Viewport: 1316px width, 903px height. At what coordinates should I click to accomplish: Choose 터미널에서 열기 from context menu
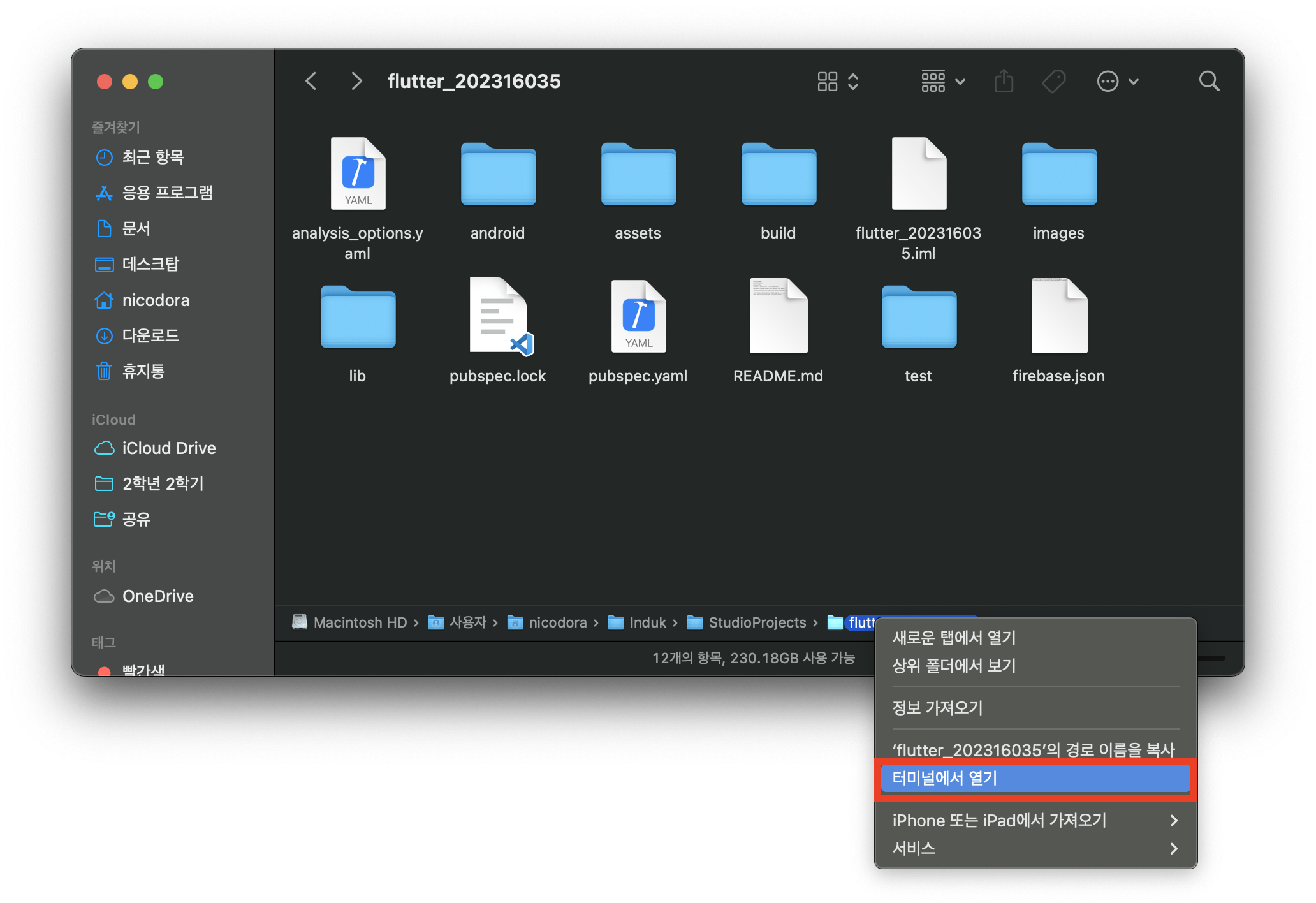(x=1034, y=778)
